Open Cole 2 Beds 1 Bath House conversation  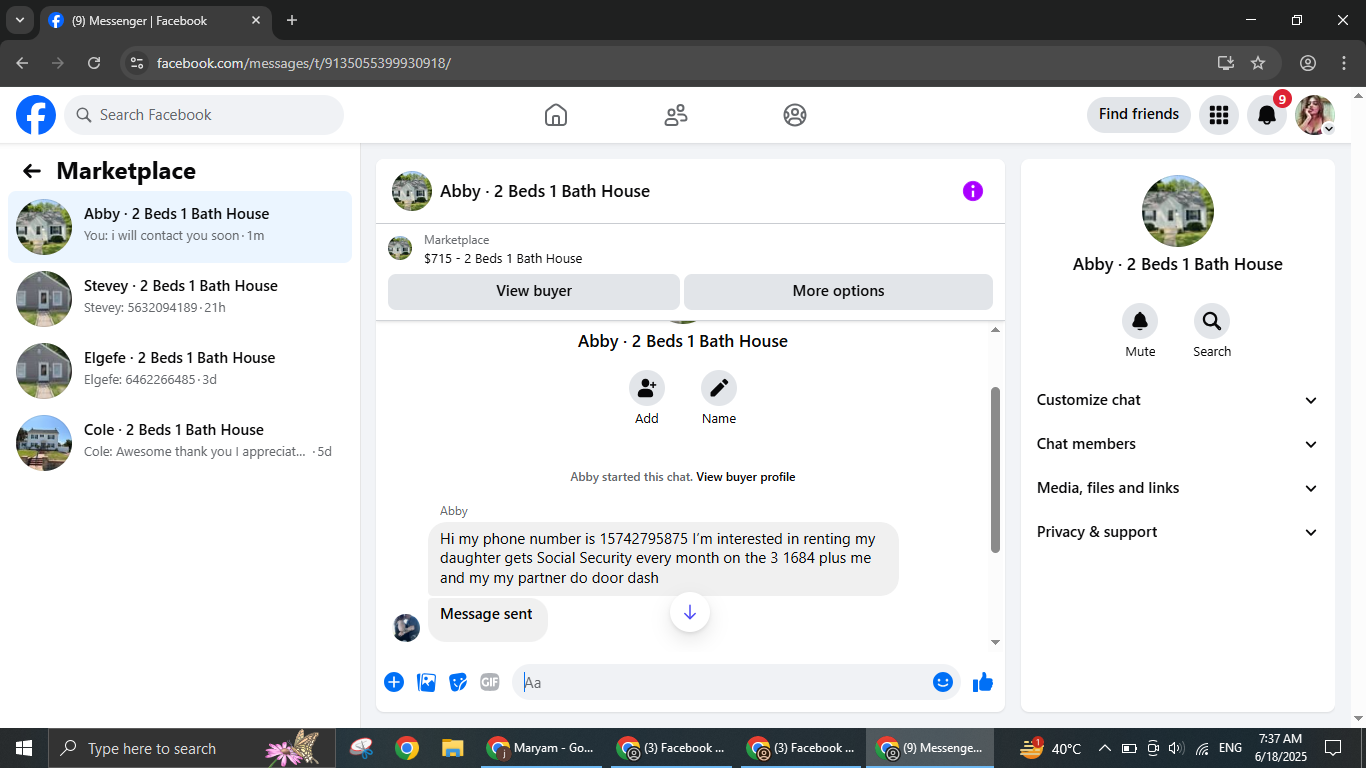[180, 443]
